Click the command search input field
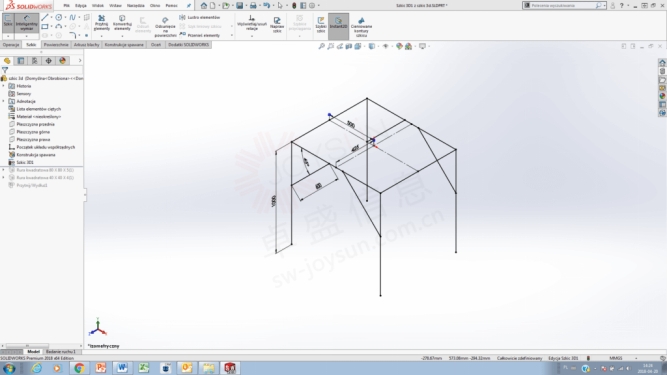This screenshot has width=667, height=375. pos(562,6)
